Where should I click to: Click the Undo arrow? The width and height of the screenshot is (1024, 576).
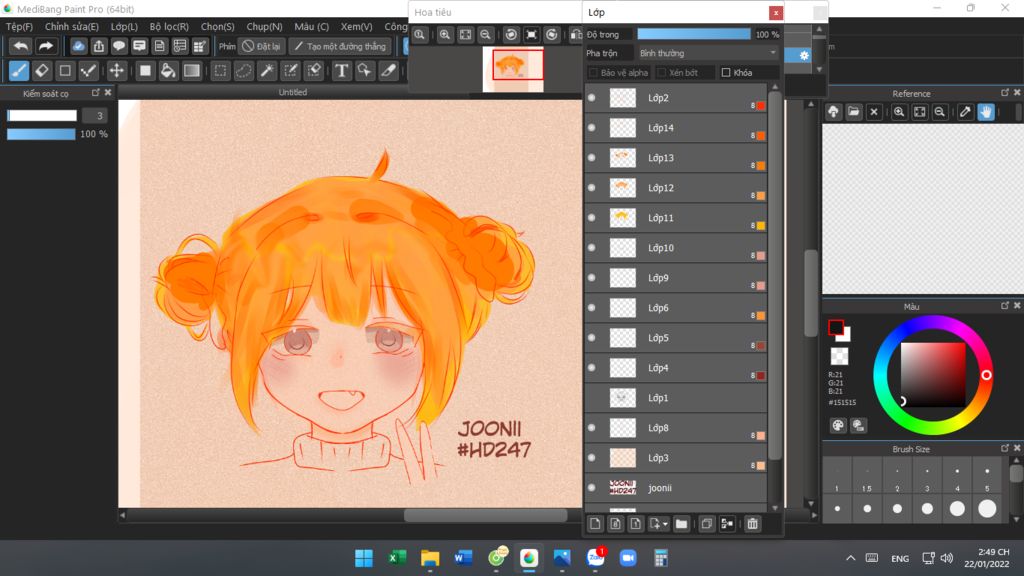coord(21,46)
